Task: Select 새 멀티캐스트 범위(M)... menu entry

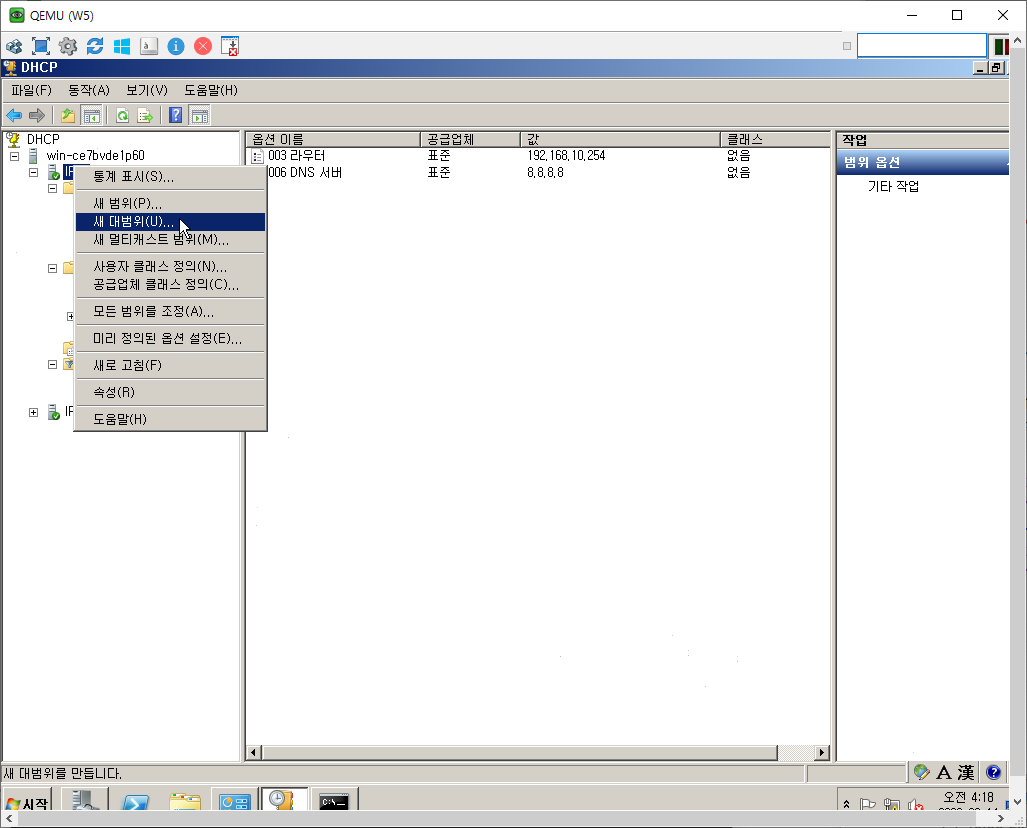Action: [x=170, y=240]
